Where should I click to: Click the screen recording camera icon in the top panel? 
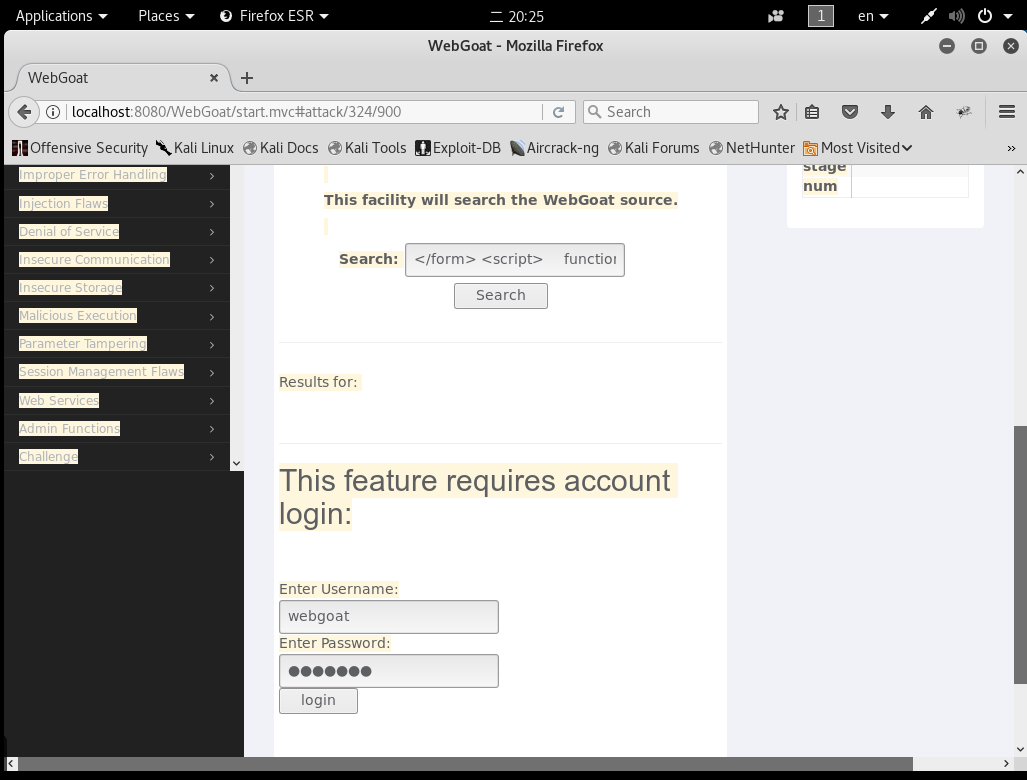pos(776,16)
